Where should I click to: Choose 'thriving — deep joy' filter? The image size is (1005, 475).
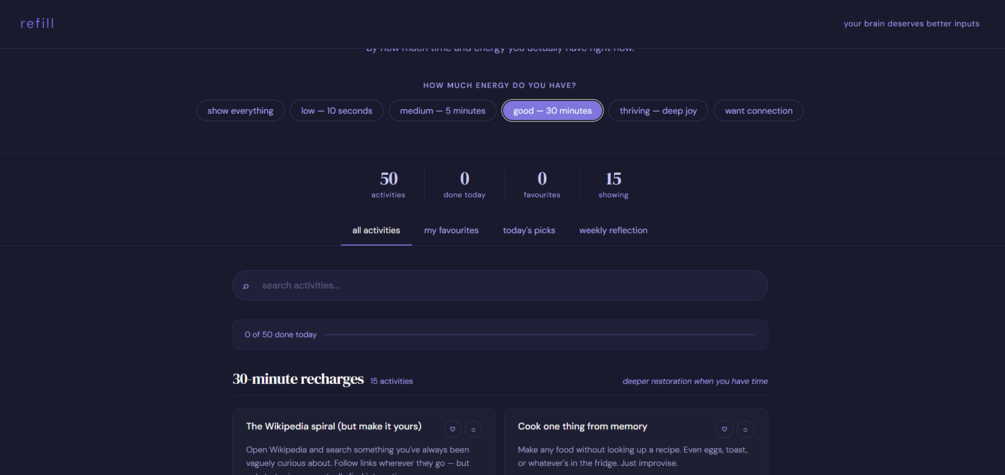(x=658, y=111)
